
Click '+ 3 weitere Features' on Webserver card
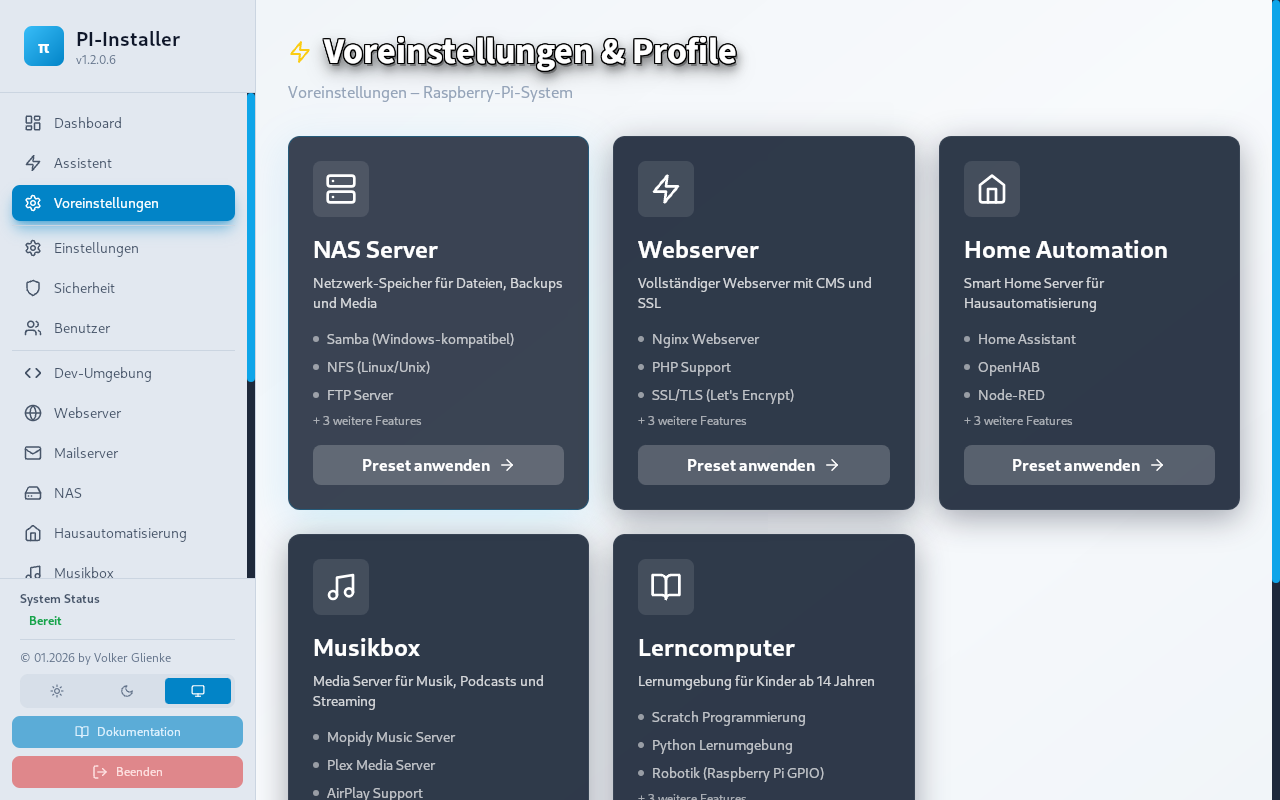click(x=692, y=421)
